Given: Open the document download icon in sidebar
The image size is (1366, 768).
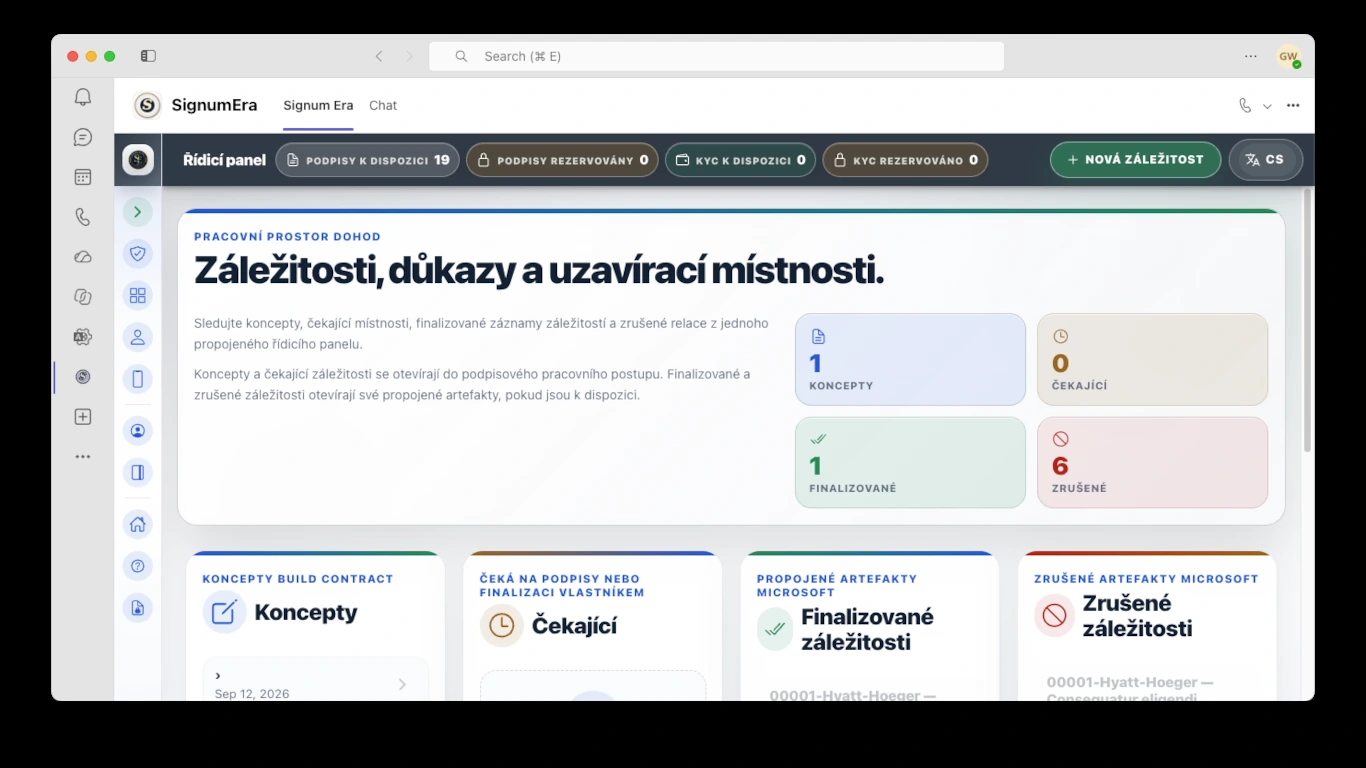Looking at the screenshot, I should pos(138,608).
